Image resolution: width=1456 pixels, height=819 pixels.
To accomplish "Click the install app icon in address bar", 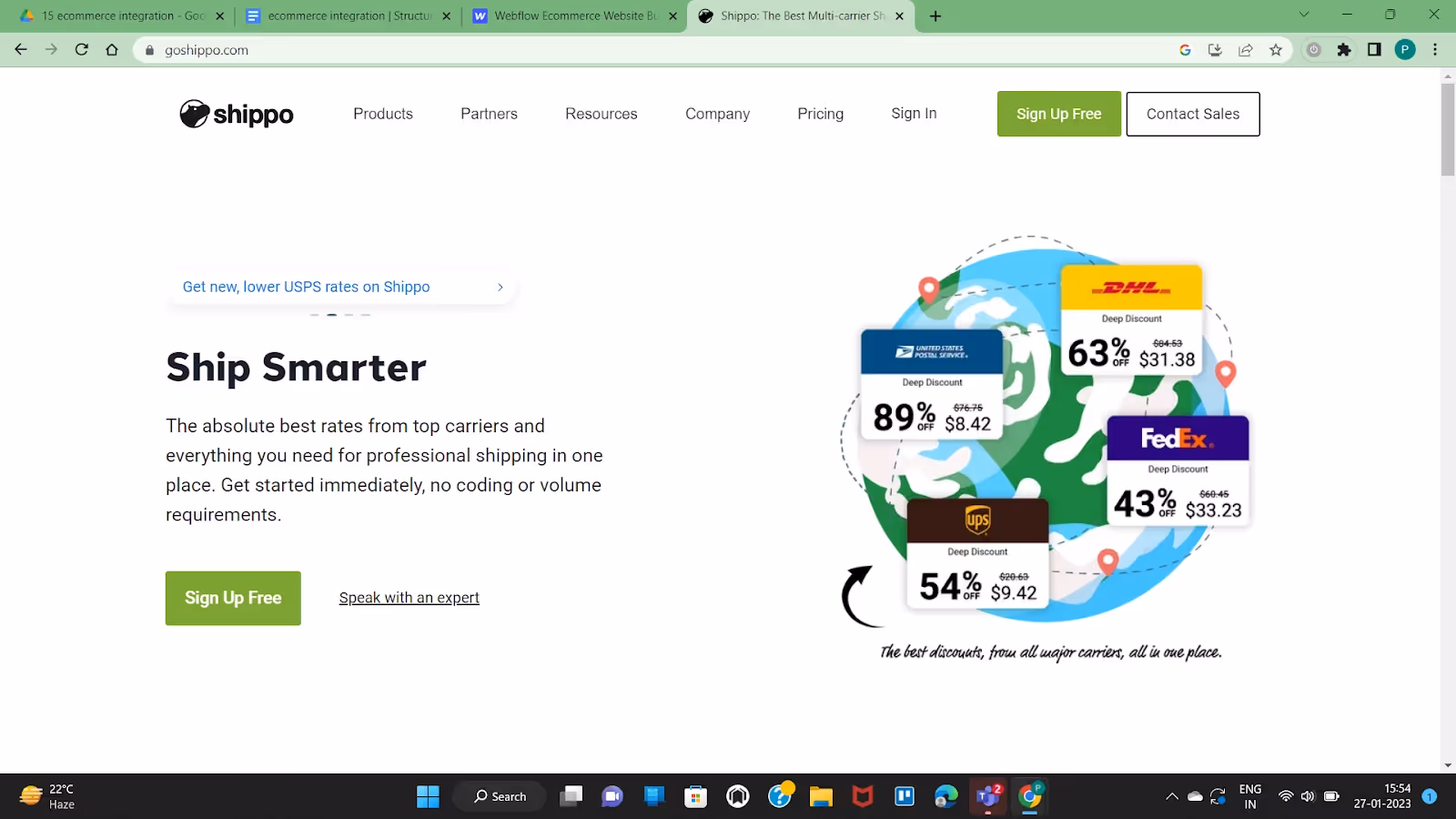I will click(x=1215, y=50).
